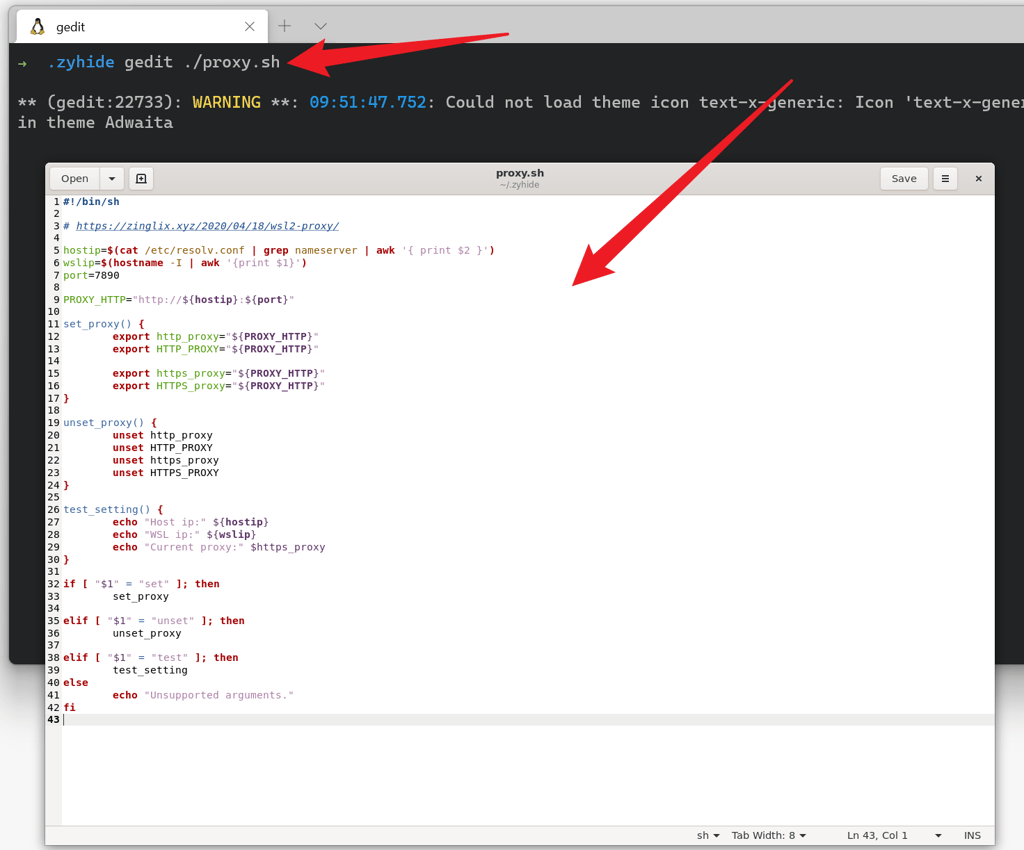Open the terminal profile dropdown chevron
Screen dimensions: 1024x850
[320, 26]
